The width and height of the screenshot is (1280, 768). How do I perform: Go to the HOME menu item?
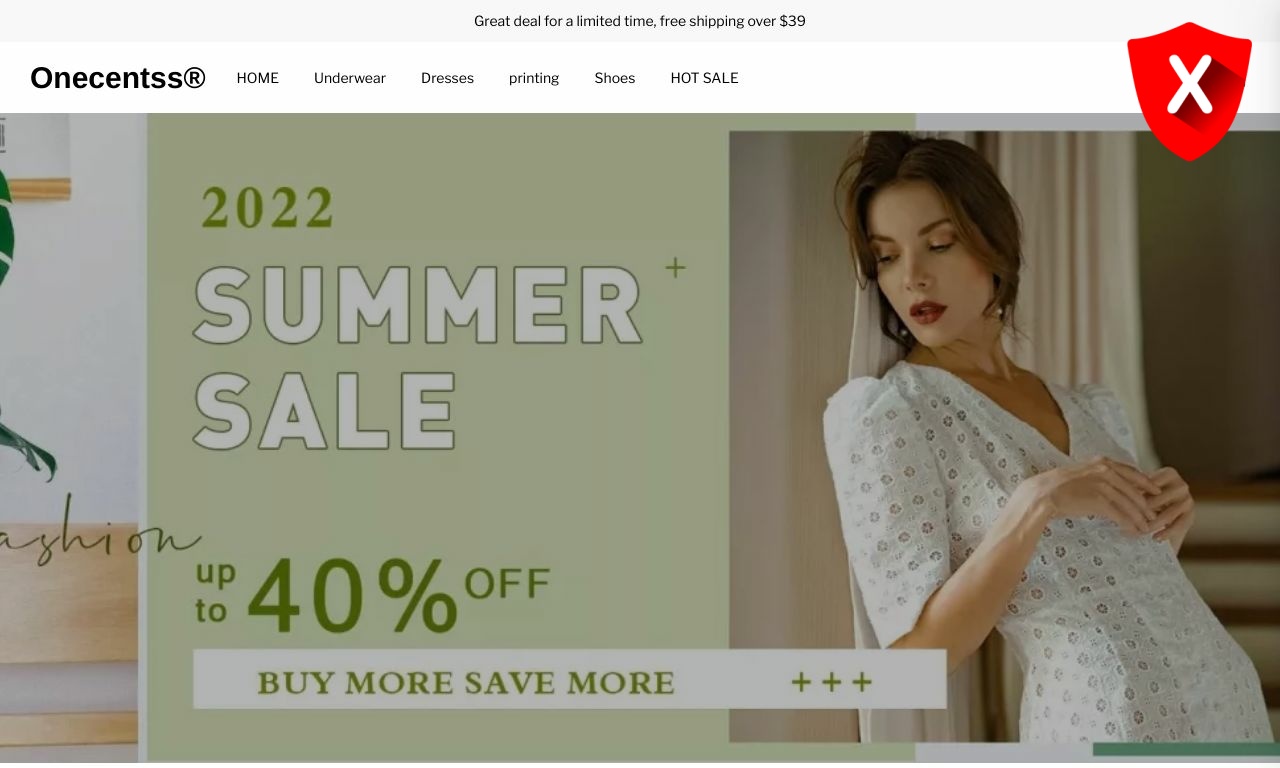point(258,78)
